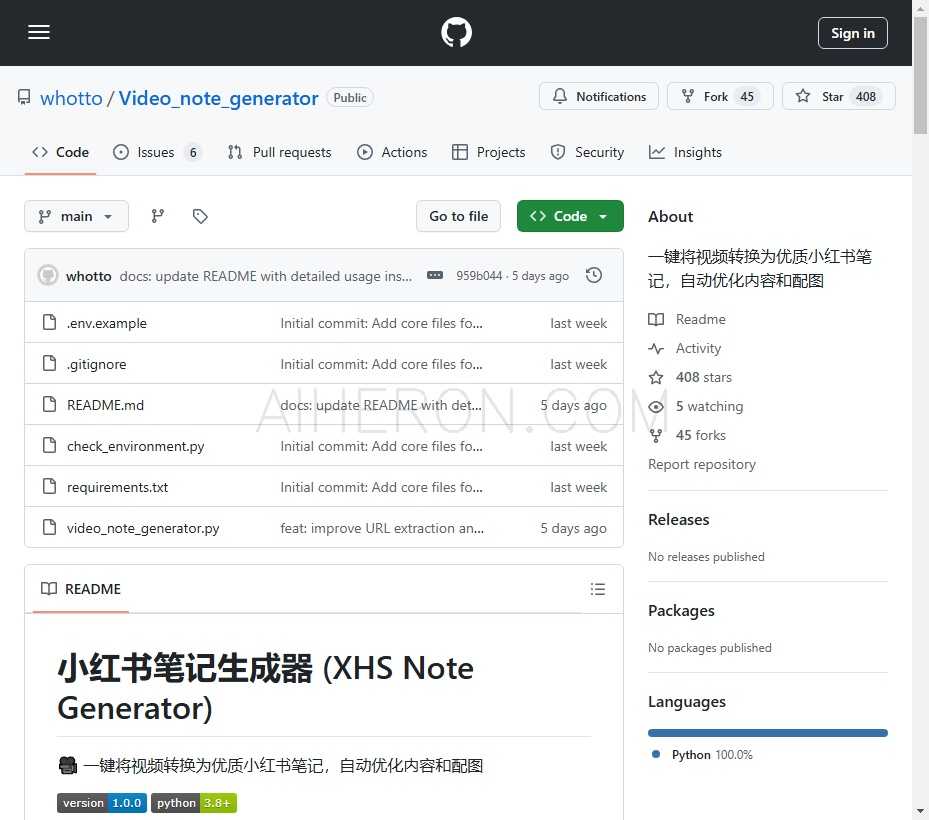Open the Security tab
The image size is (929, 820).
pos(587,152)
